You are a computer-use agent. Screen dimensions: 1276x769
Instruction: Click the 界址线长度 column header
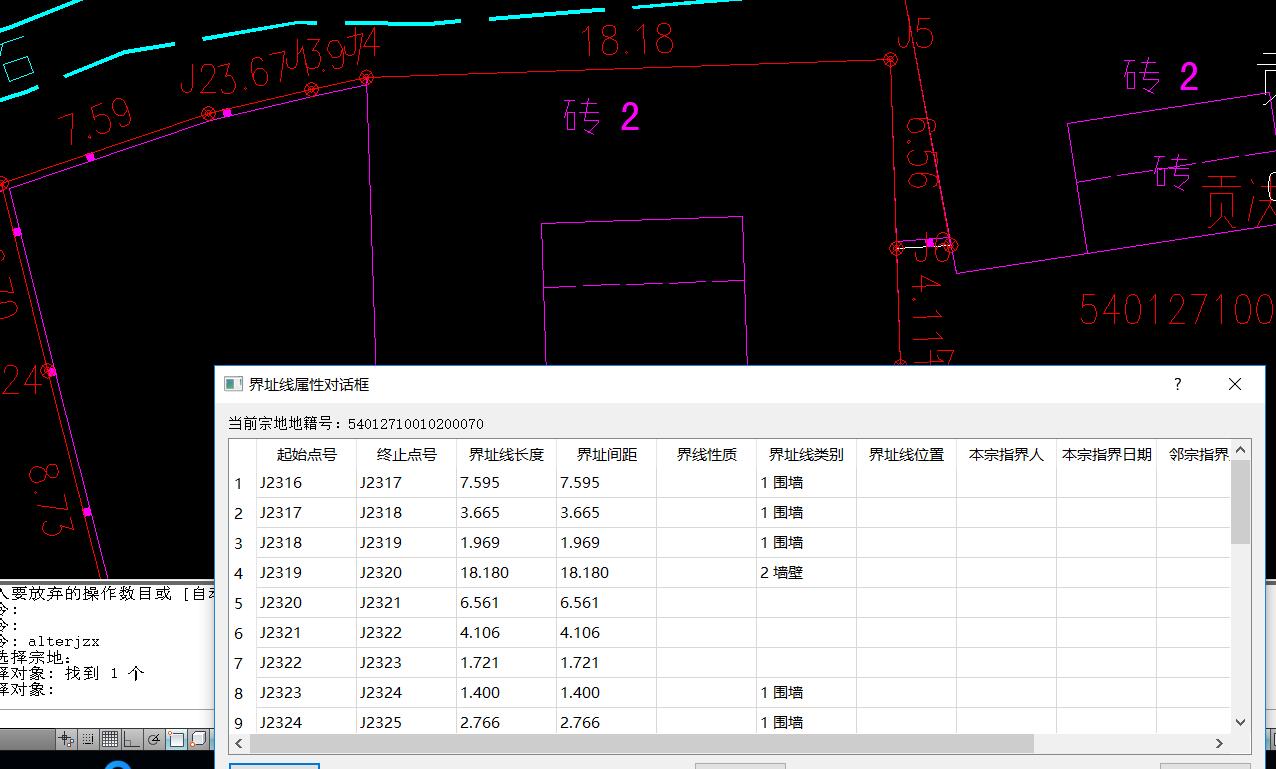pos(507,454)
